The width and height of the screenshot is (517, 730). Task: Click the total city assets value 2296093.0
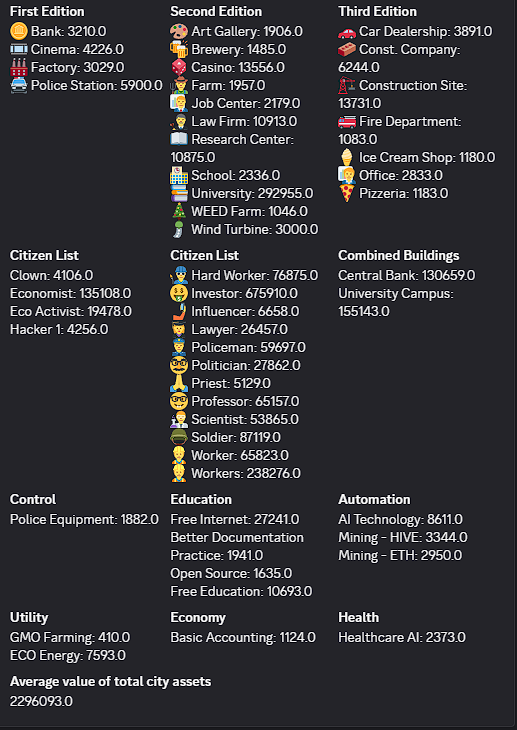41,702
